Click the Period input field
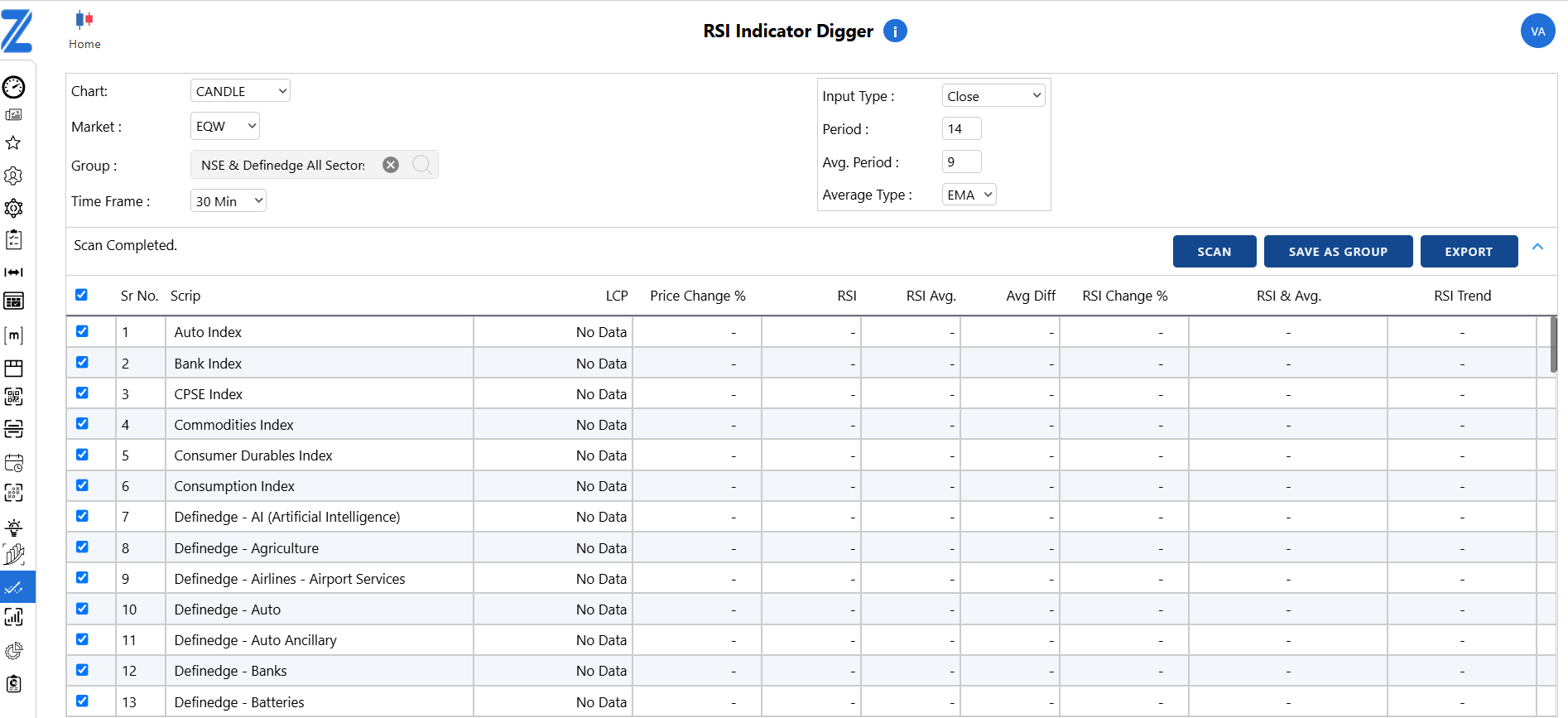The image size is (1568, 718). click(961, 128)
